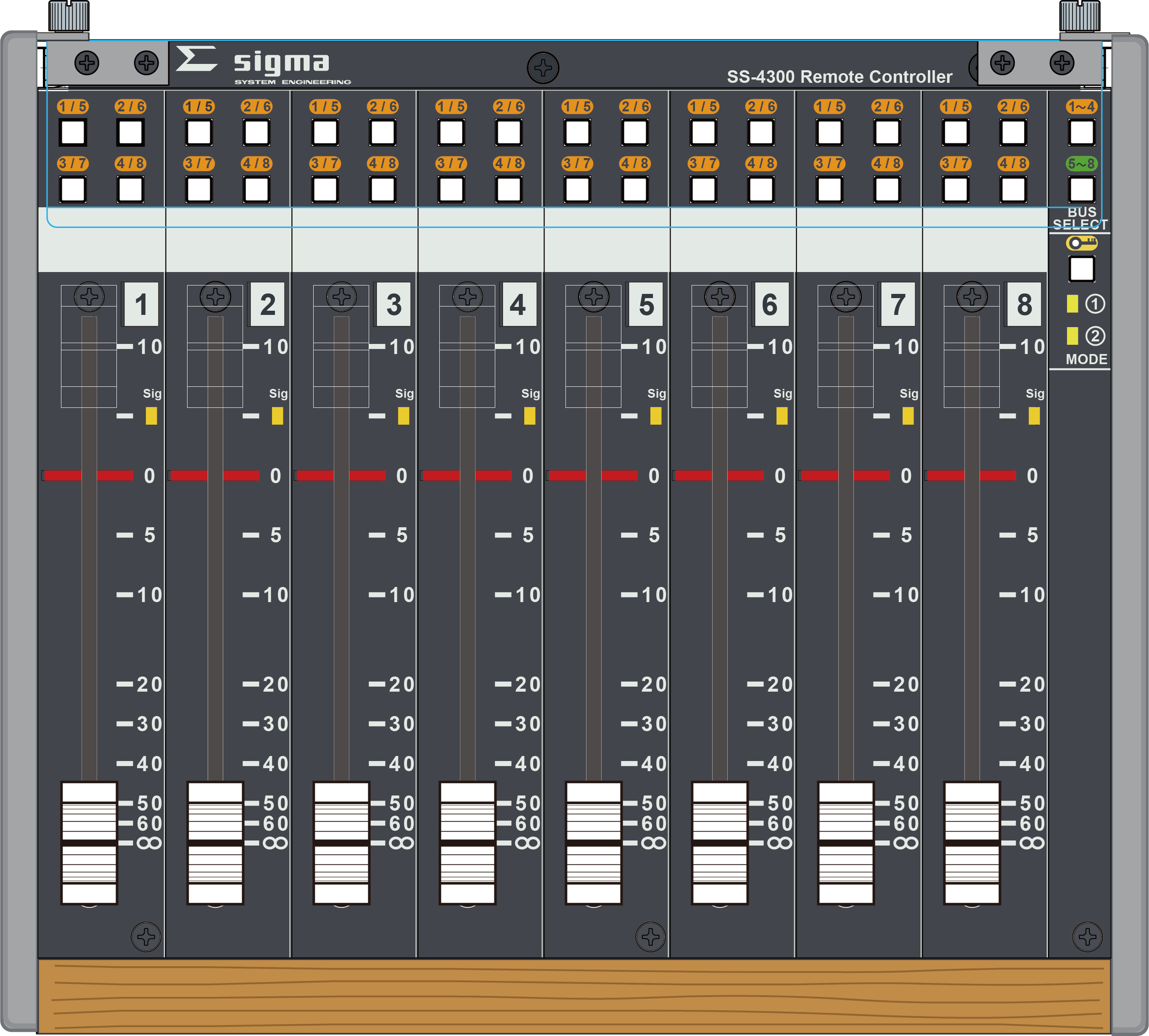Click channel 3 yellow Sig indicator
The image size is (1149, 1036).
coord(404,415)
